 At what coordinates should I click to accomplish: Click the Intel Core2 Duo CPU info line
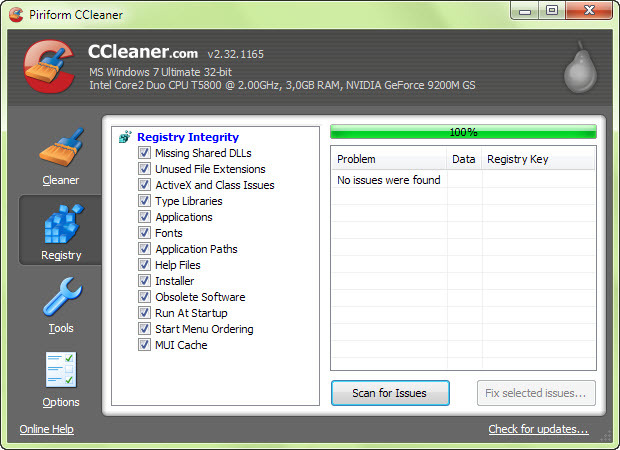[x=282, y=85]
